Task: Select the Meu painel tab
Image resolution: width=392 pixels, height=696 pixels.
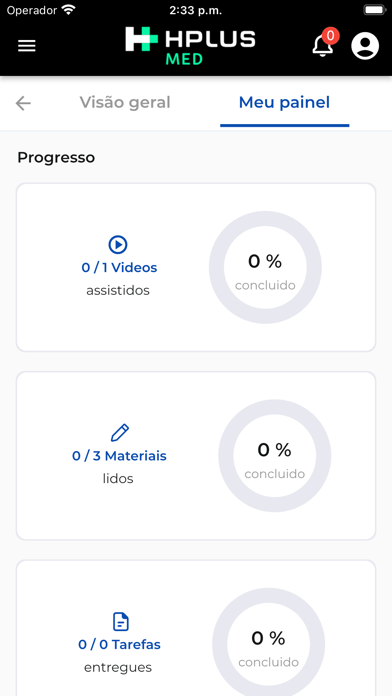Action: click(x=285, y=103)
